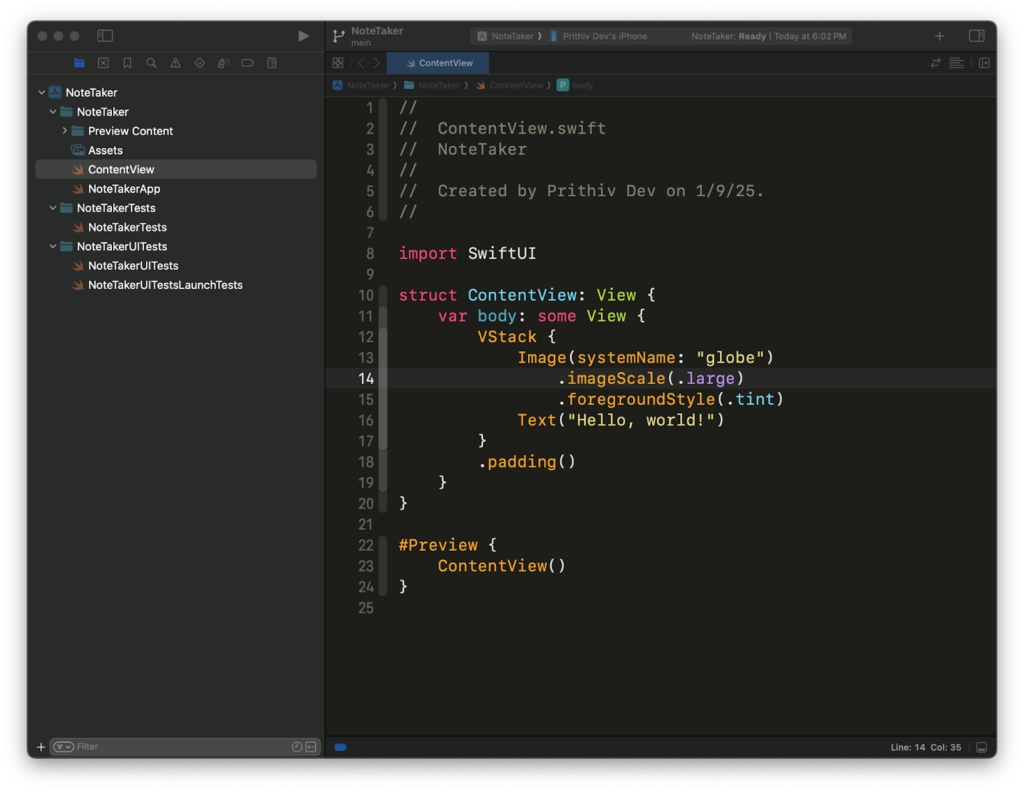Screen dimensions: 1024x792
Task: Open the Report navigator
Action: (x=271, y=62)
